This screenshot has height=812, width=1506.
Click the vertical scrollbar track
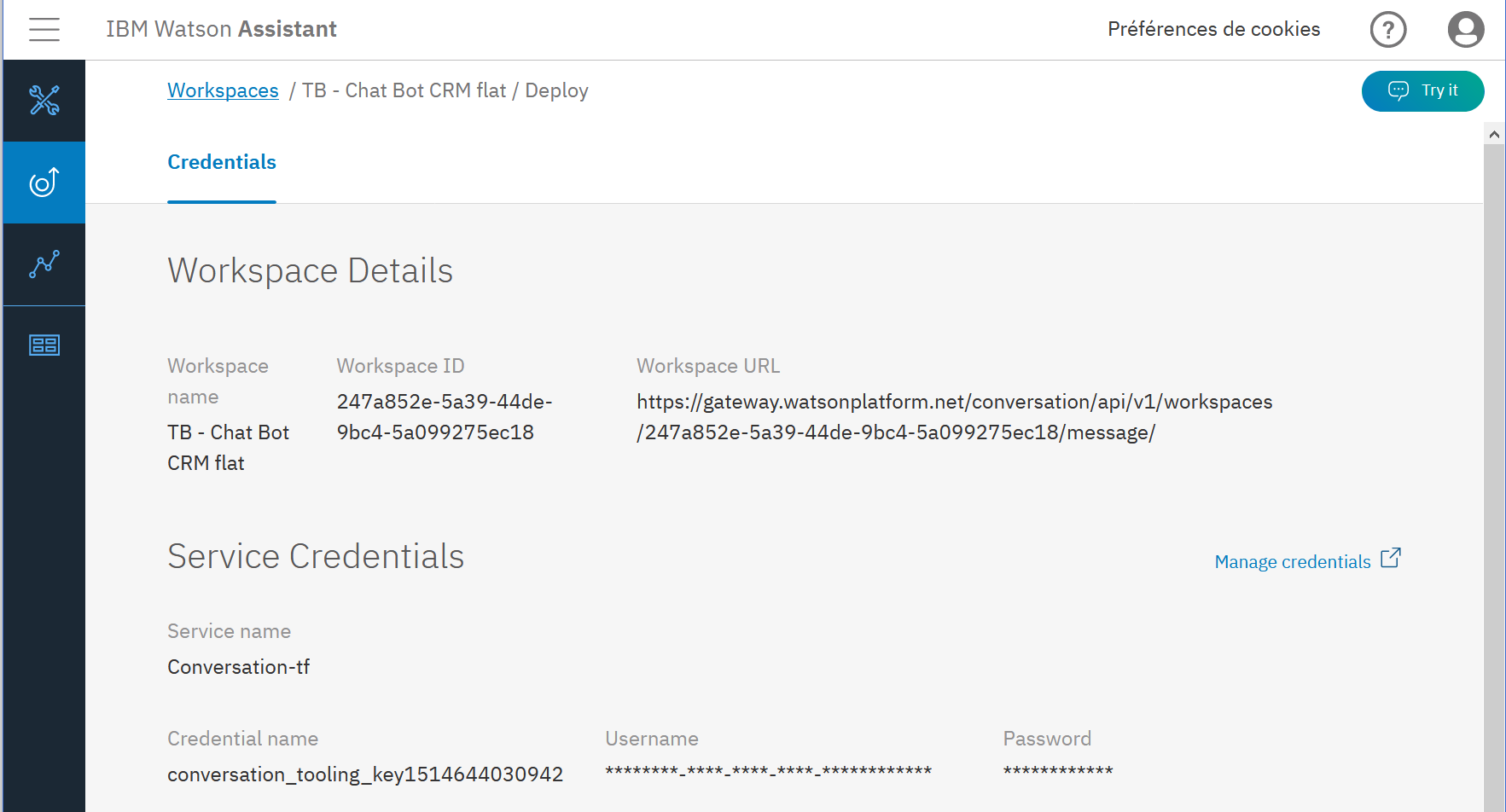tap(1494, 478)
